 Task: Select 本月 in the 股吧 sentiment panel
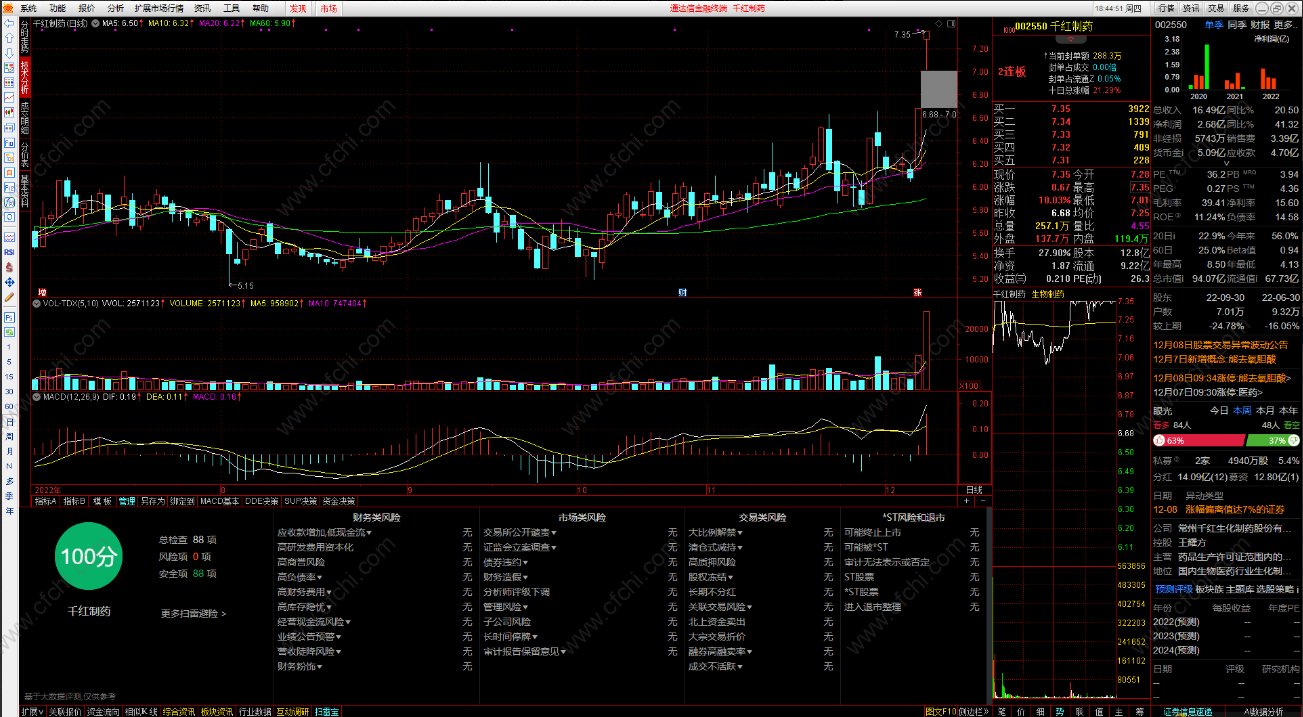(x=1266, y=410)
